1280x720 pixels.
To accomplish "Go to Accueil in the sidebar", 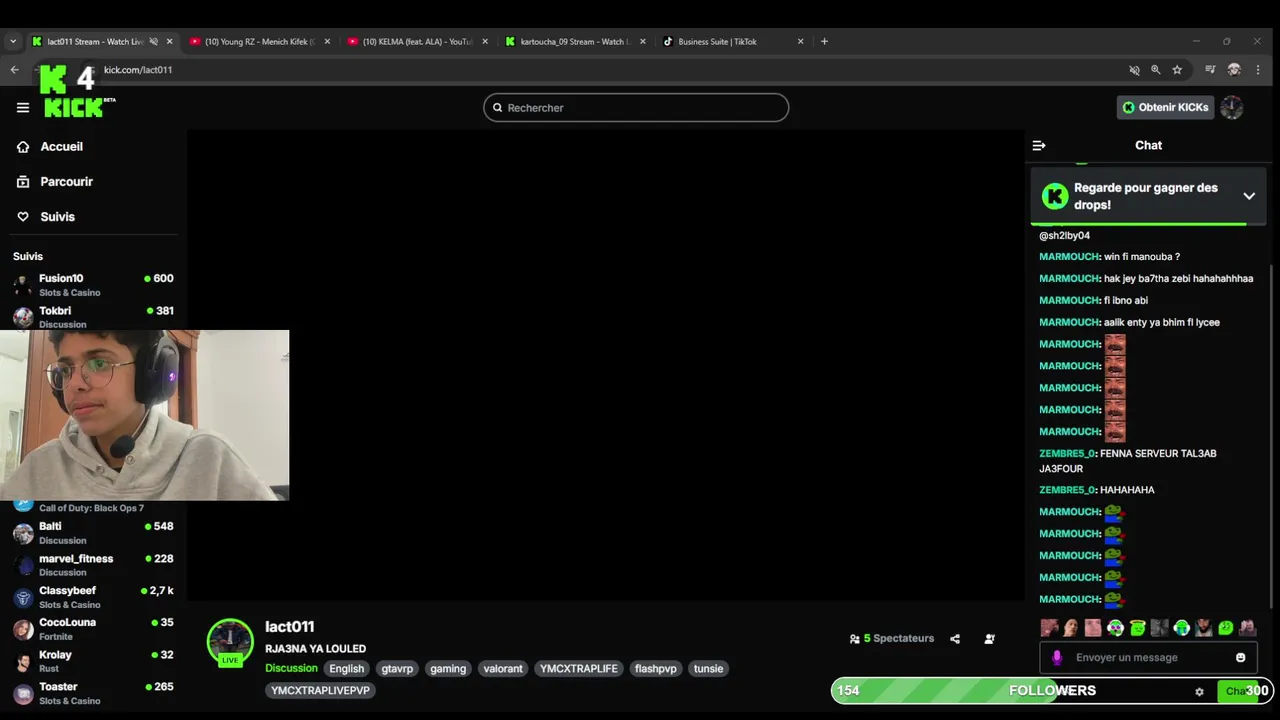I will (x=50, y=146).
